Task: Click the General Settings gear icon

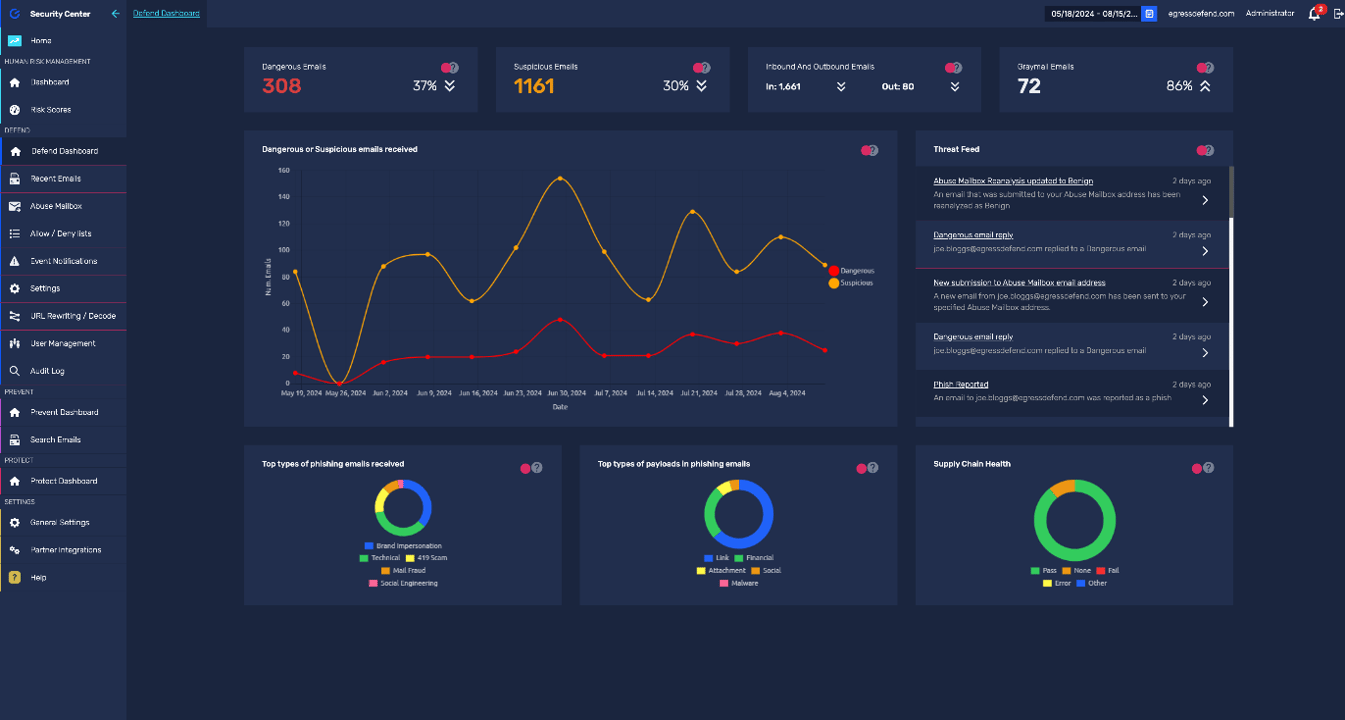Action: [15, 523]
